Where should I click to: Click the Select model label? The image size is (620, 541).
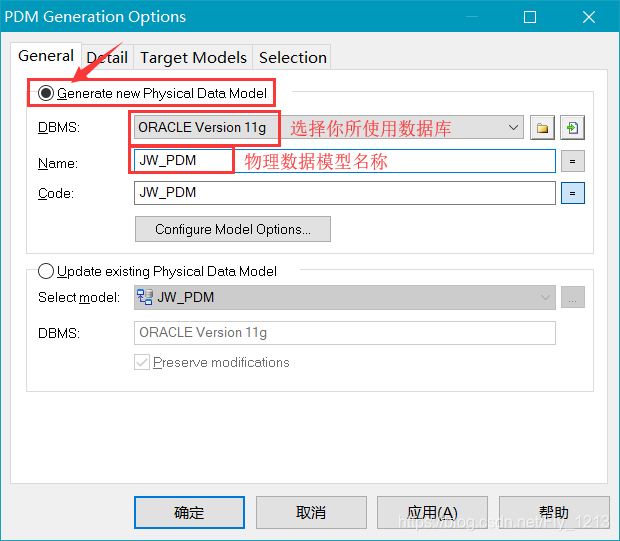click(79, 297)
